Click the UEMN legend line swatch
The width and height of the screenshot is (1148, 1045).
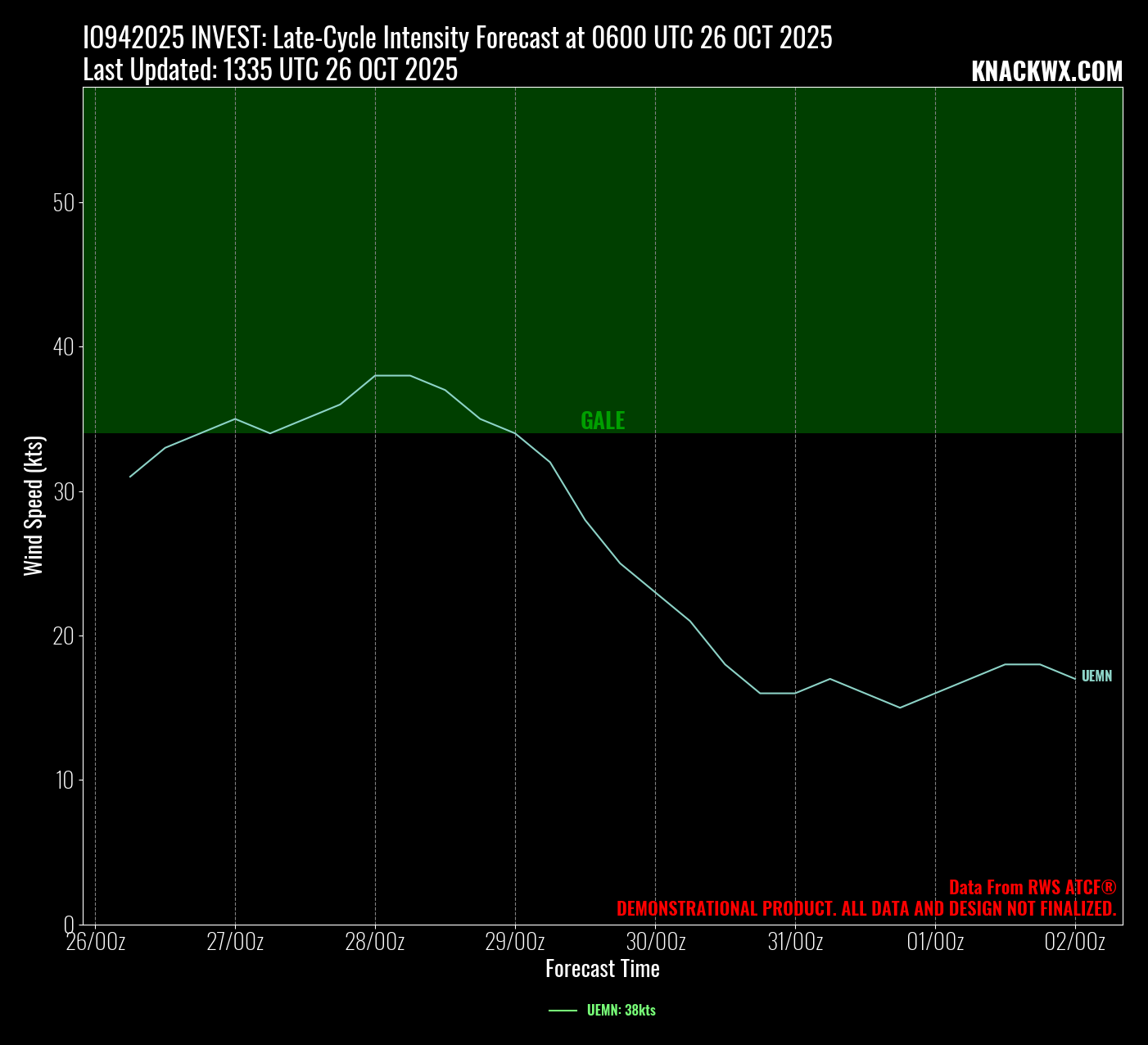[563, 1011]
